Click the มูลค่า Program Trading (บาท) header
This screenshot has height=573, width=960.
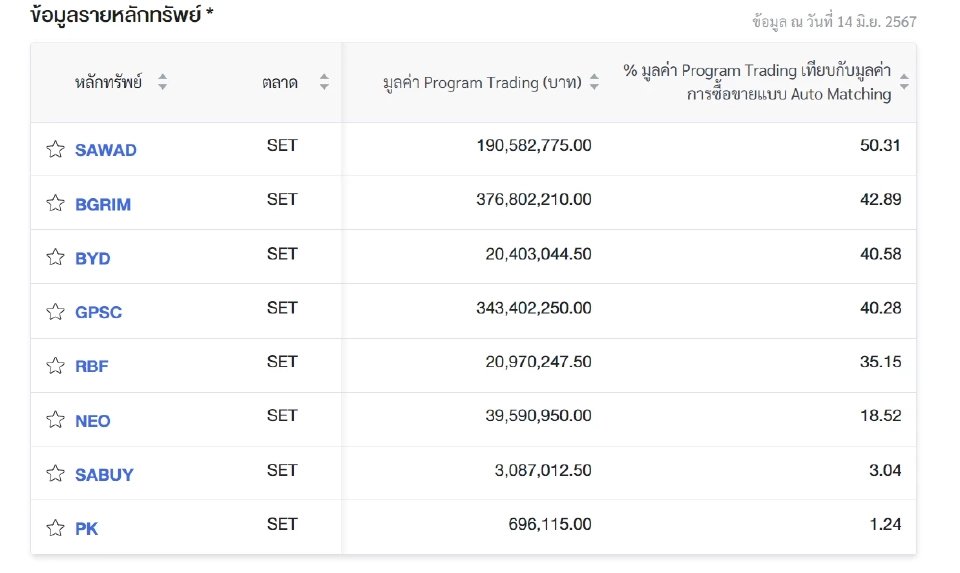coord(482,83)
